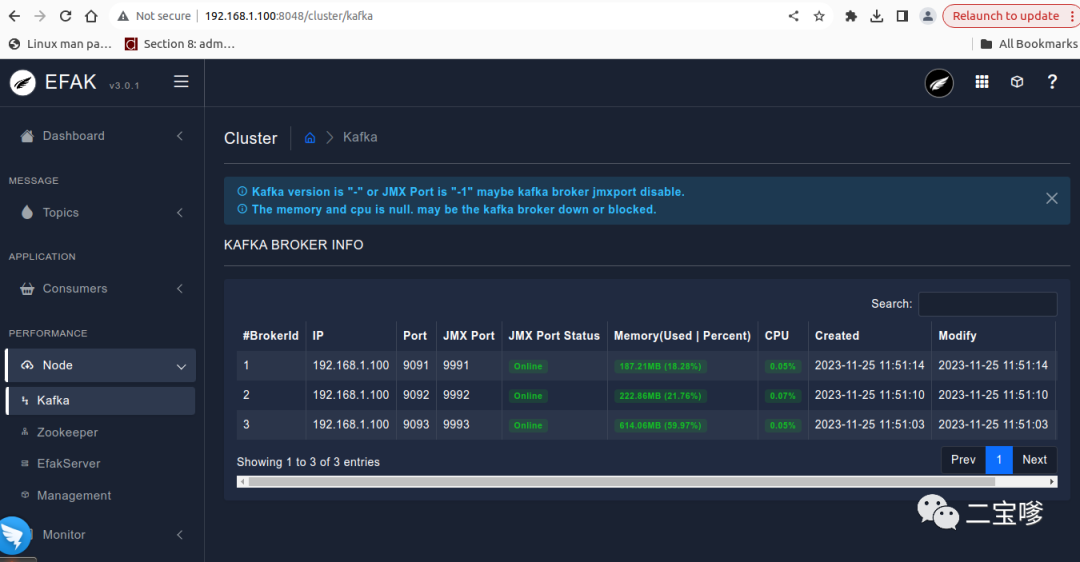Click the Prev pagination button

(x=963, y=459)
